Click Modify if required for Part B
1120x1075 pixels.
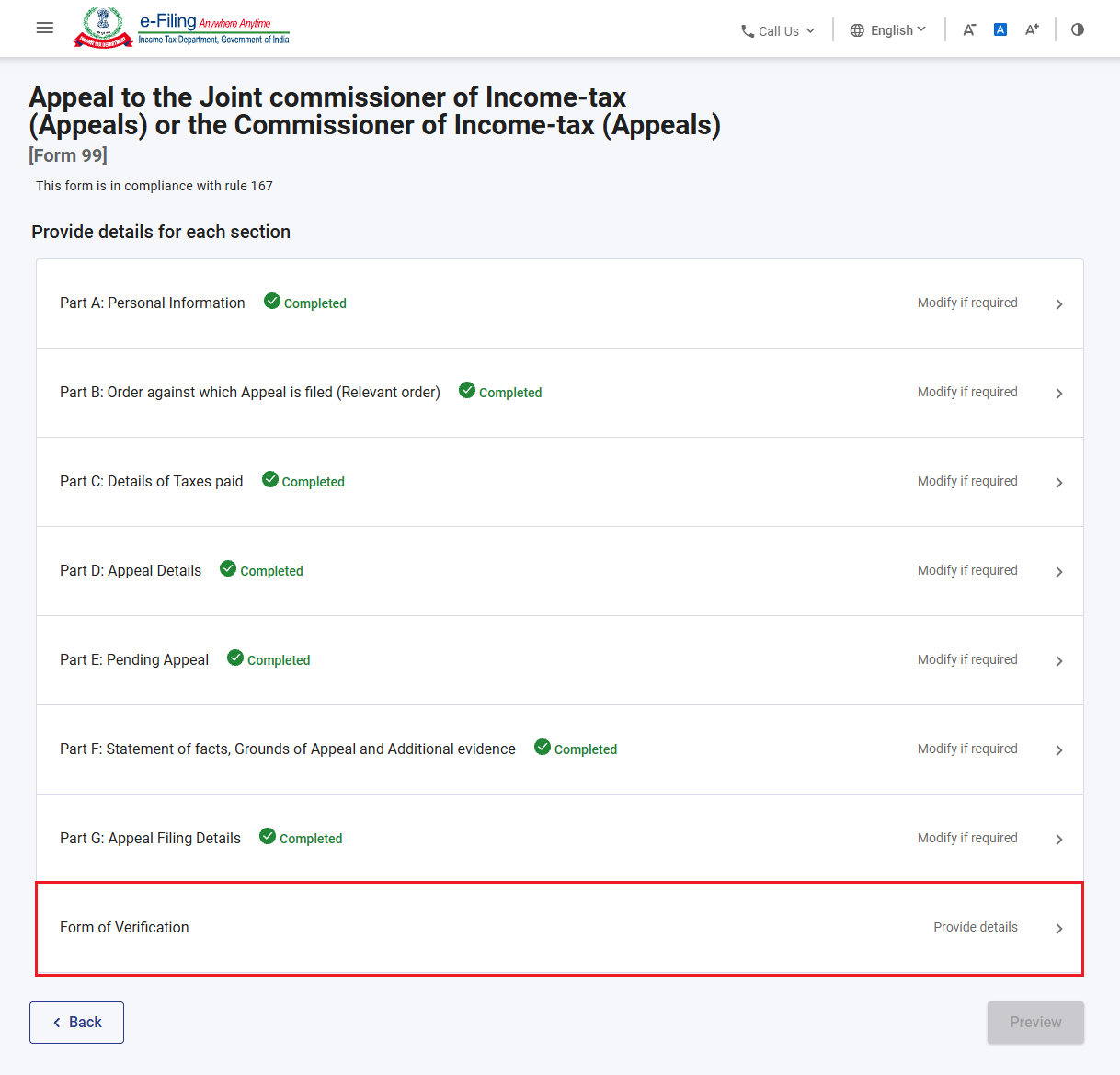click(967, 392)
